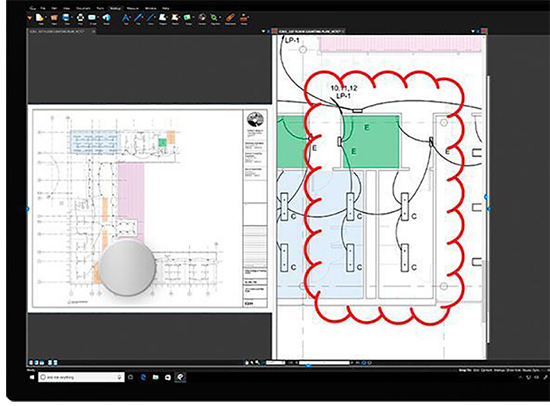
Task: Select the Line markup tool
Action: pyautogui.click(x=150, y=18)
